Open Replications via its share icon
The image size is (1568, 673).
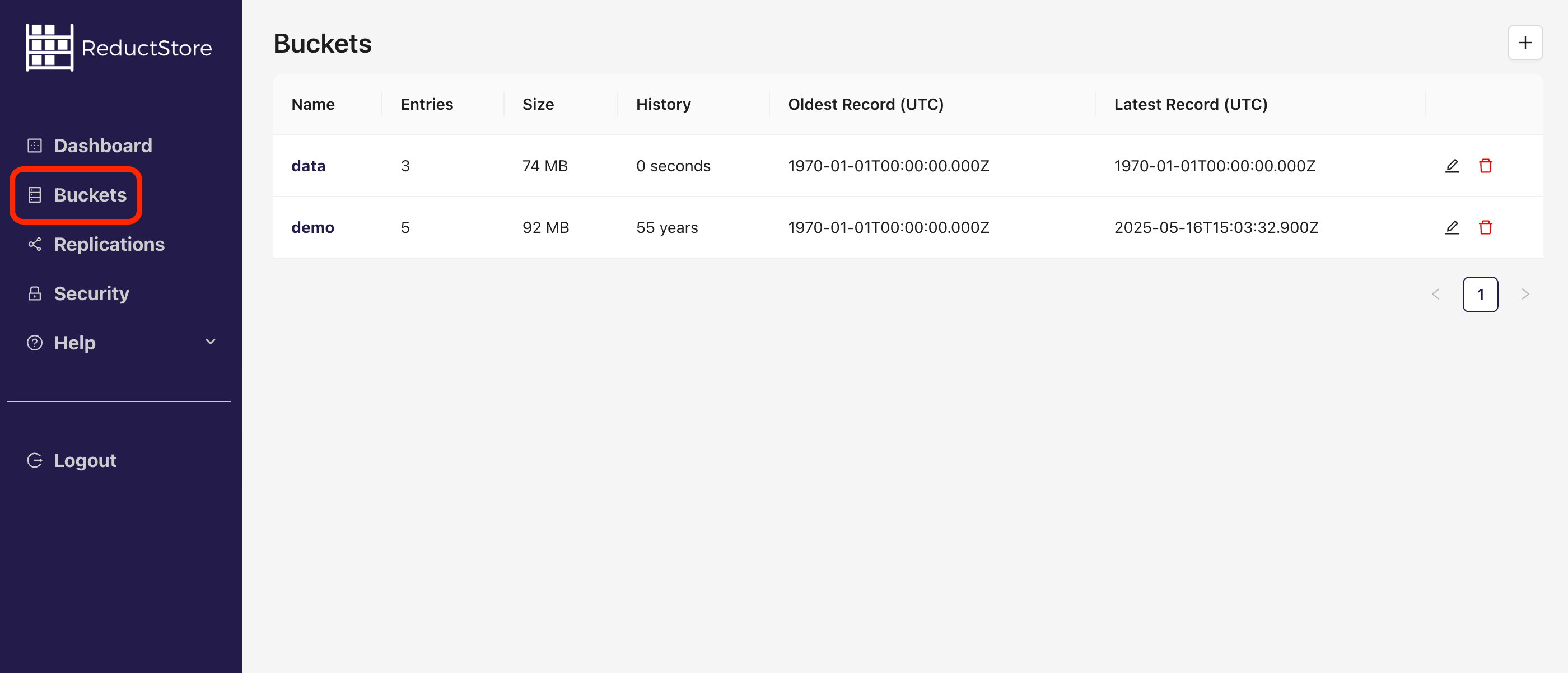34,244
